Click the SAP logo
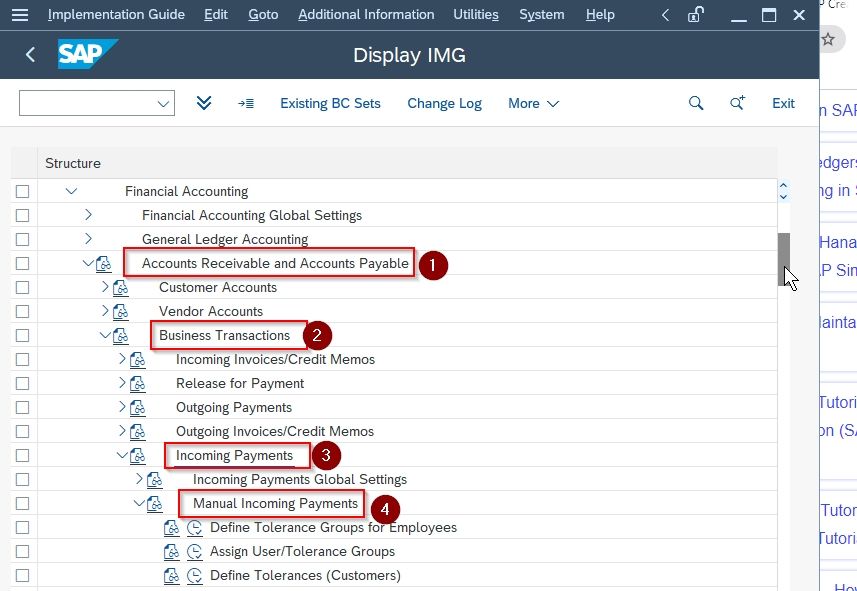 click(87, 54)
